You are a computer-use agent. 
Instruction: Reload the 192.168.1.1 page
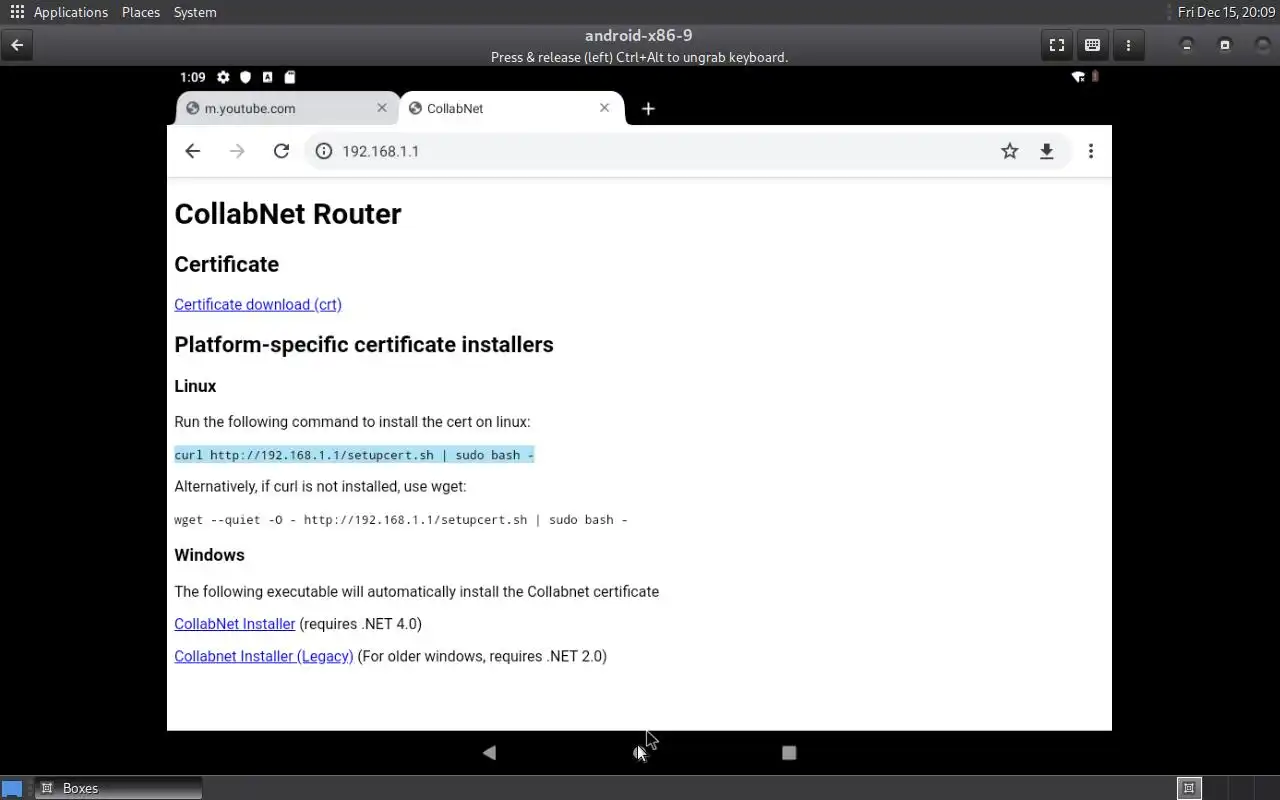pos(281,151)
